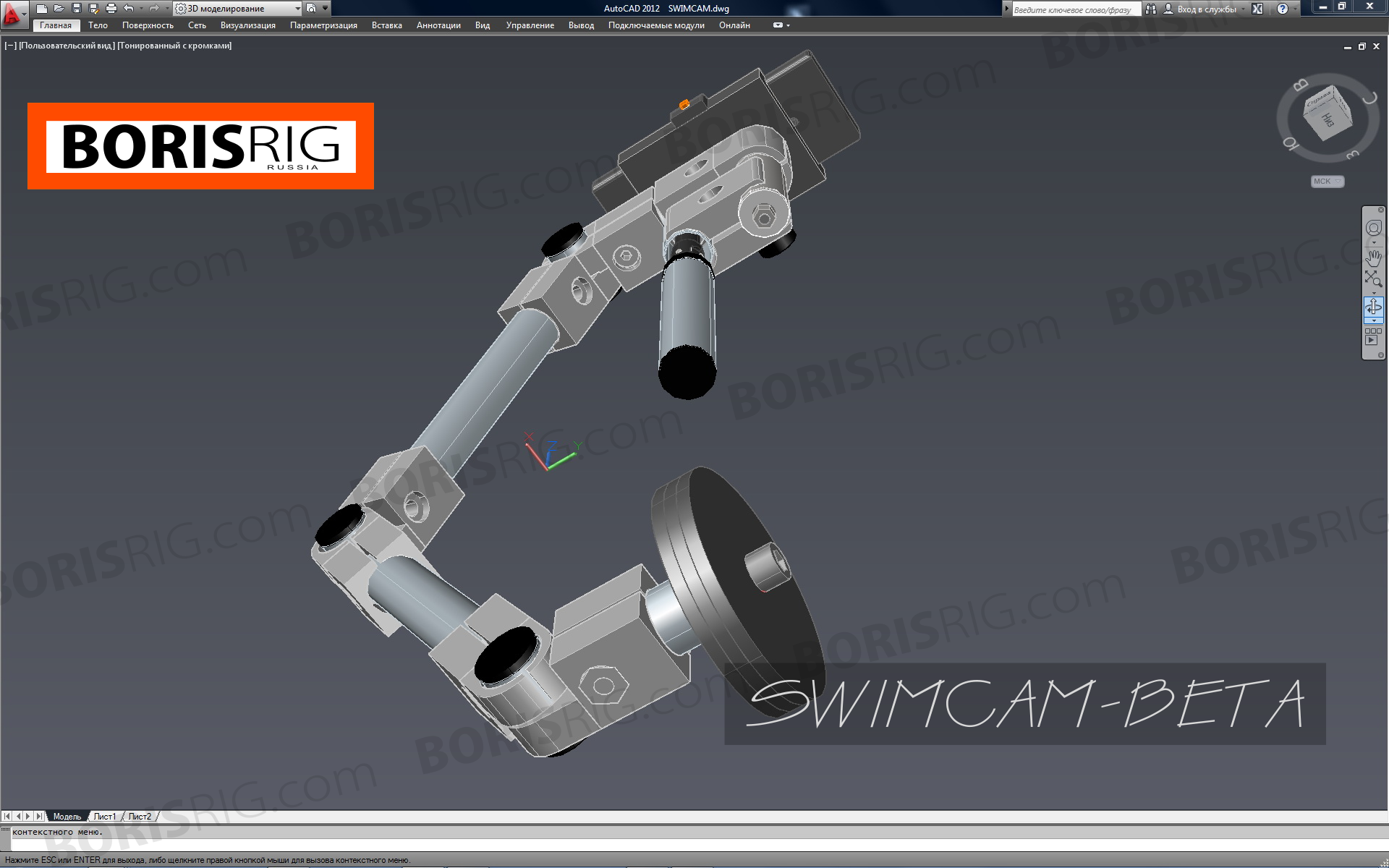The width and height of the screenshot is (1389, 868).
Task: Open the AutoCAD application menu button
Action: tap(14, 14)
